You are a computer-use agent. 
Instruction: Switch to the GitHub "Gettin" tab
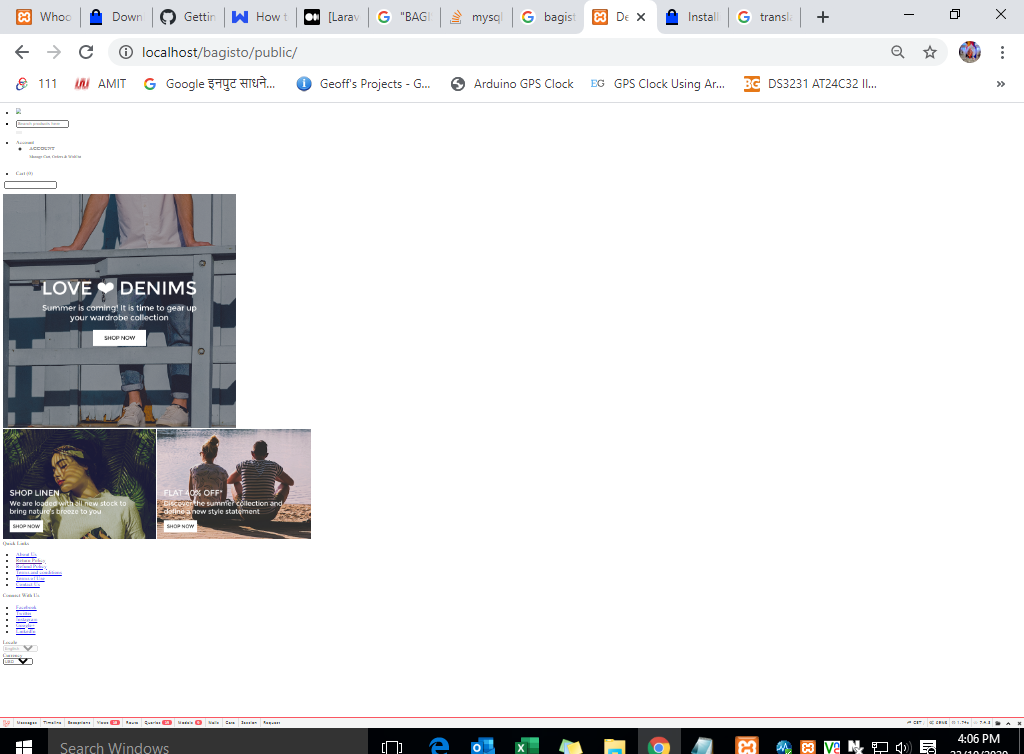pos(188,17)
